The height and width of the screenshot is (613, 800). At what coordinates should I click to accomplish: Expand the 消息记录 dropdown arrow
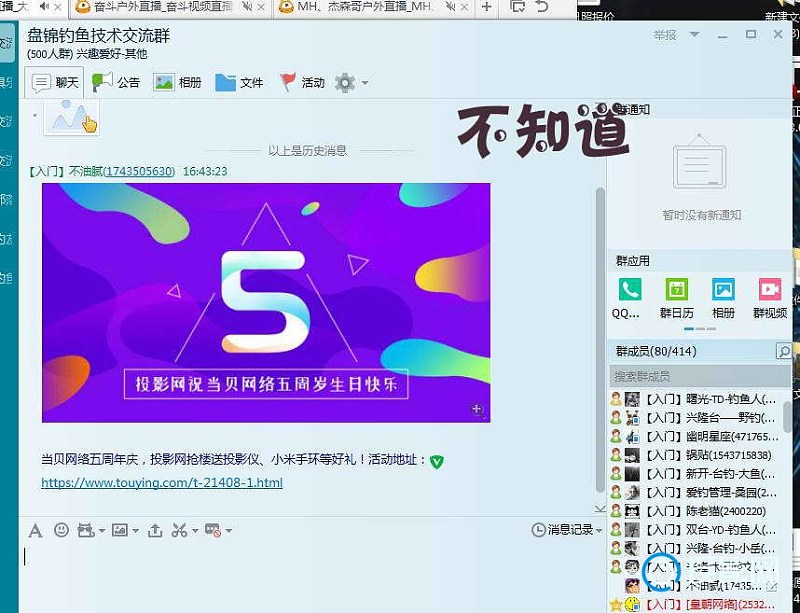coord(599,530)
